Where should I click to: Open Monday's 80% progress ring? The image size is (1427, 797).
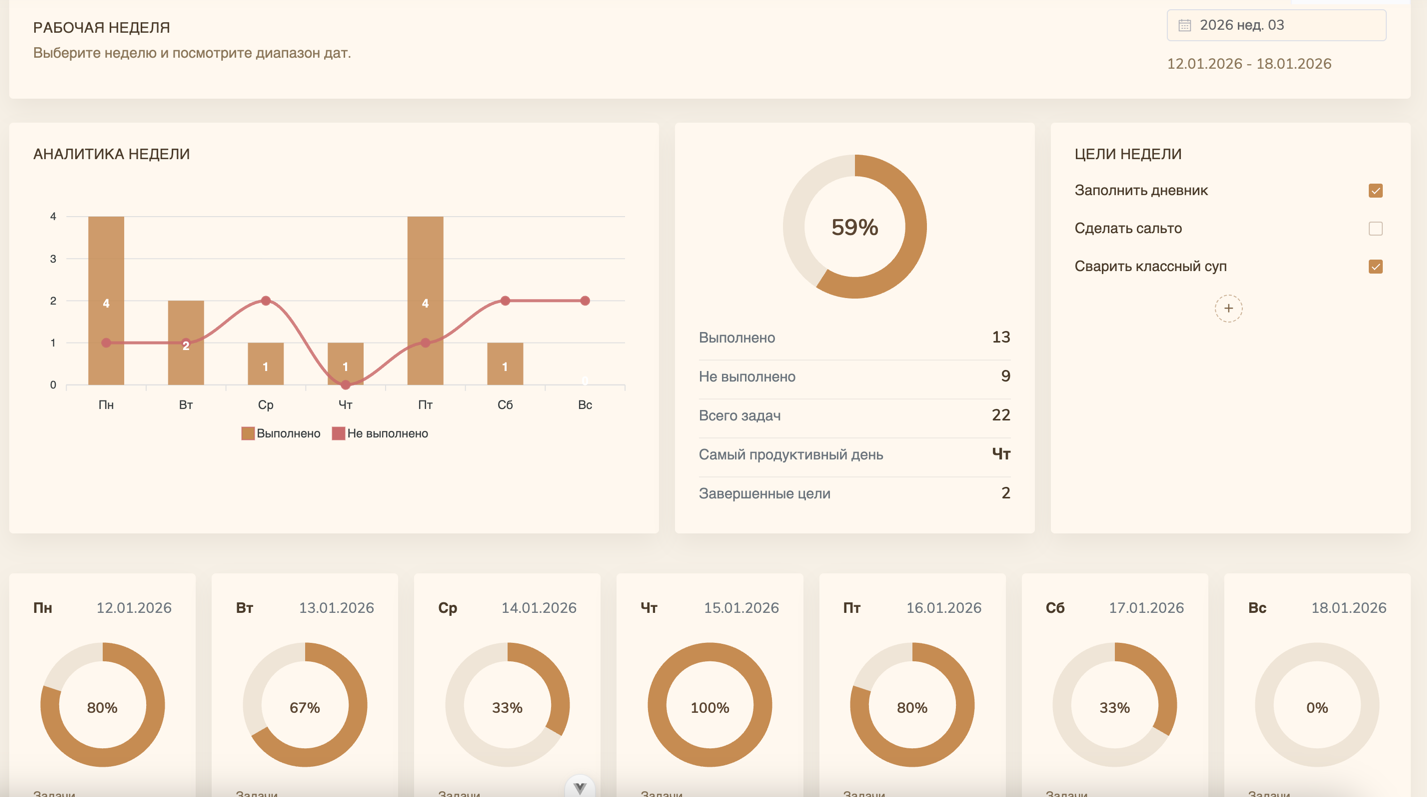102,706
